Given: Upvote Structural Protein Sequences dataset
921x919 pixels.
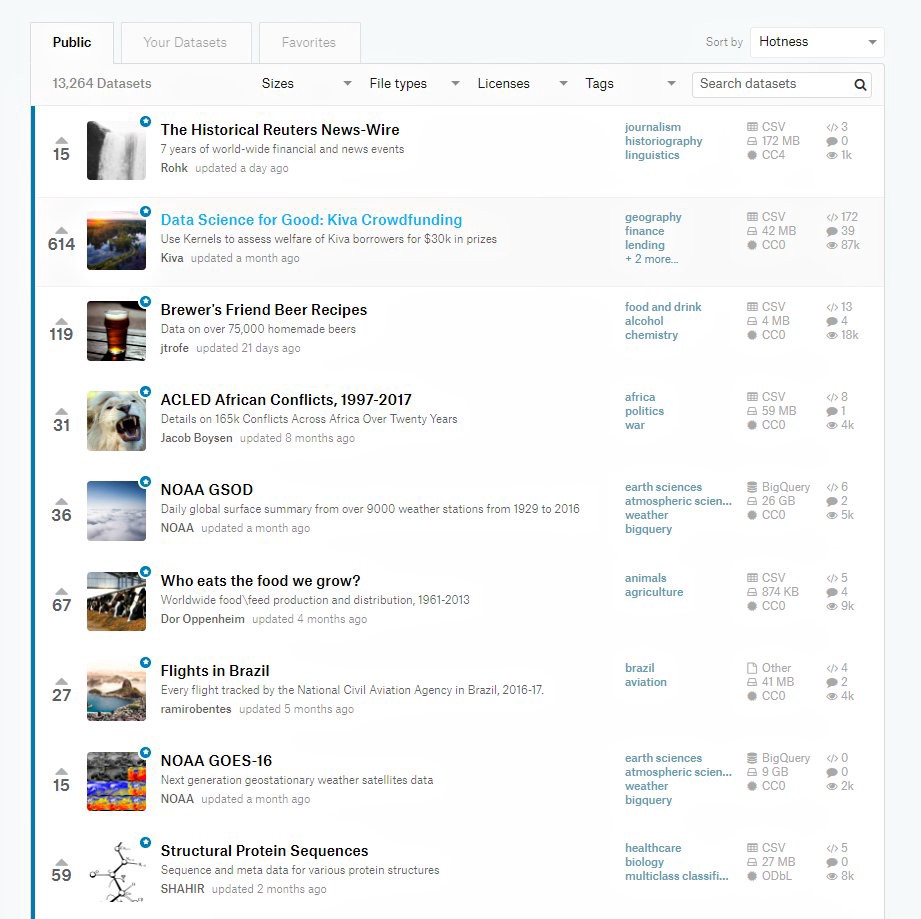Looking at the screenshot, I should [61, 861].
